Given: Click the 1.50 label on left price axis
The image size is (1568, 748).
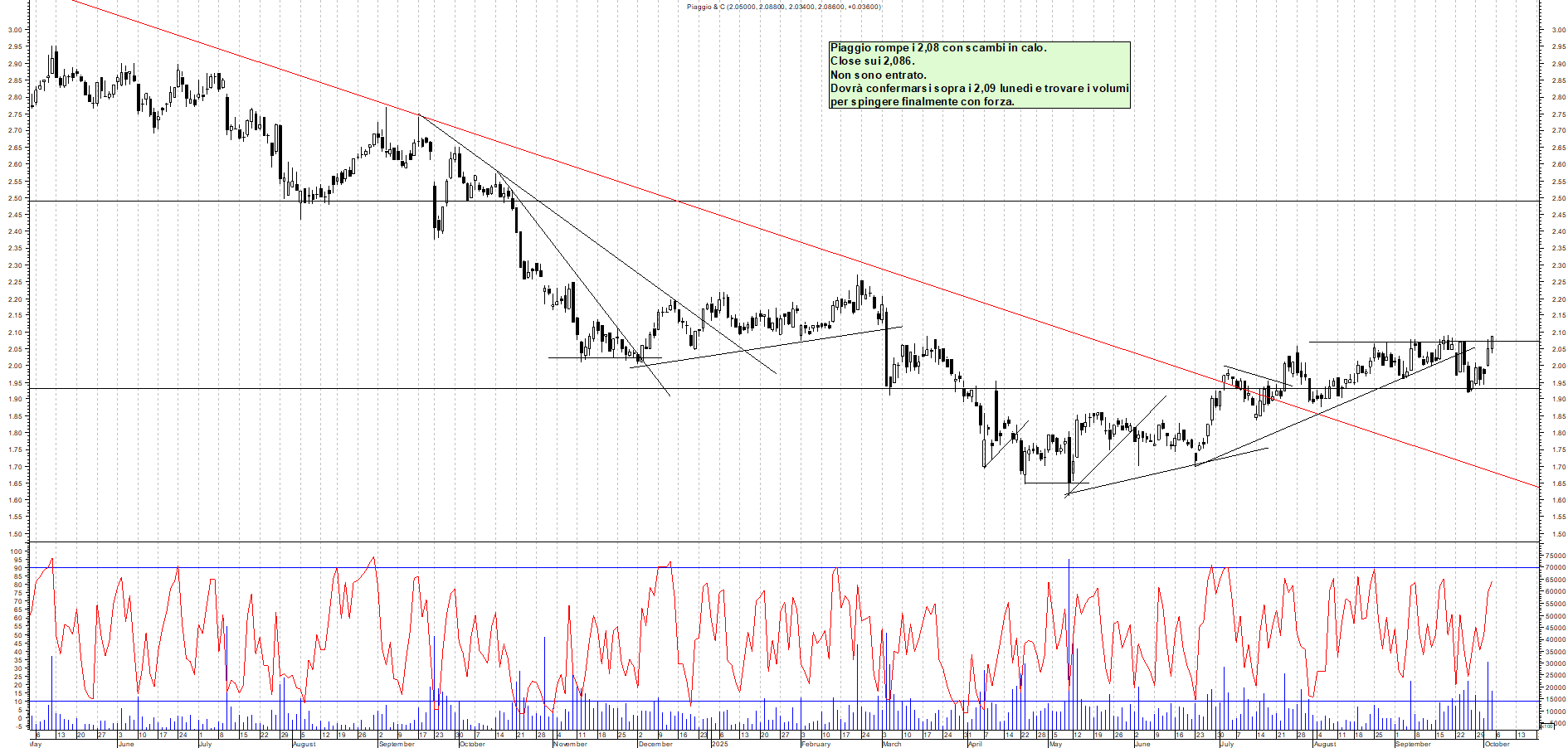Looking at the screenshot, I should pos(14,534).
